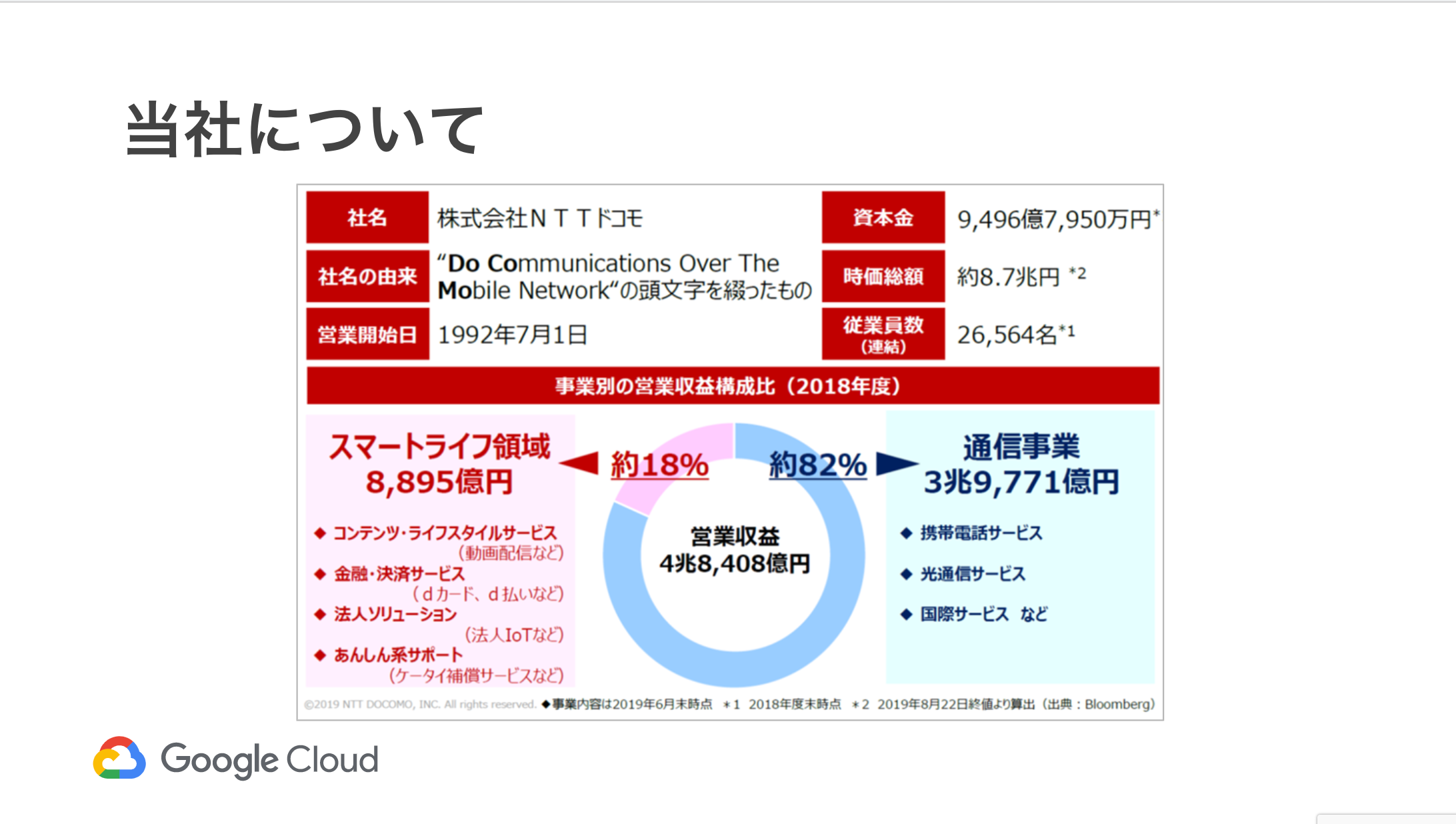Click the 時価総額 label box
This screenshot has width=1456, height=824.
883,277
